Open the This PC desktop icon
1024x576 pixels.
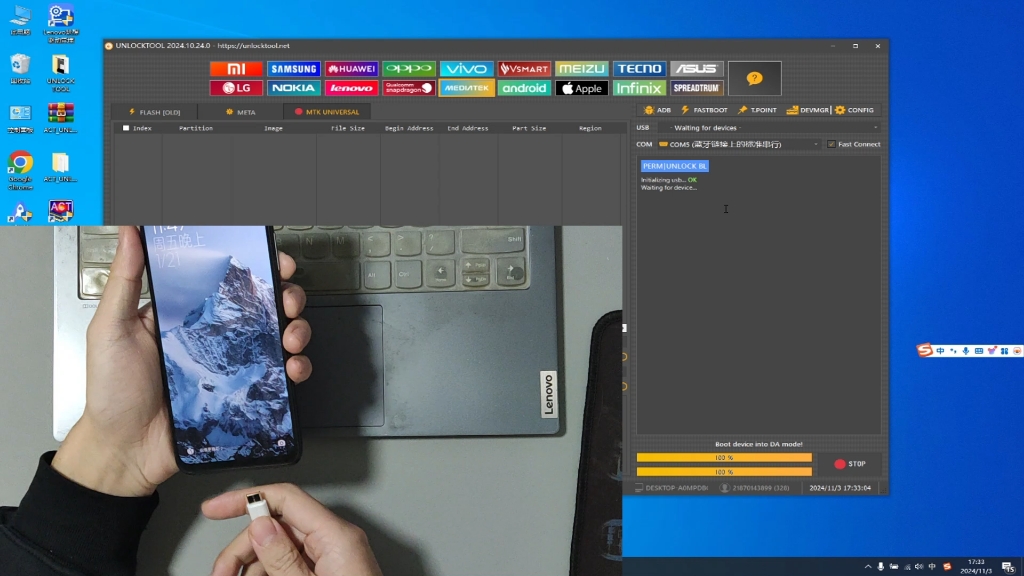[20, 20]
